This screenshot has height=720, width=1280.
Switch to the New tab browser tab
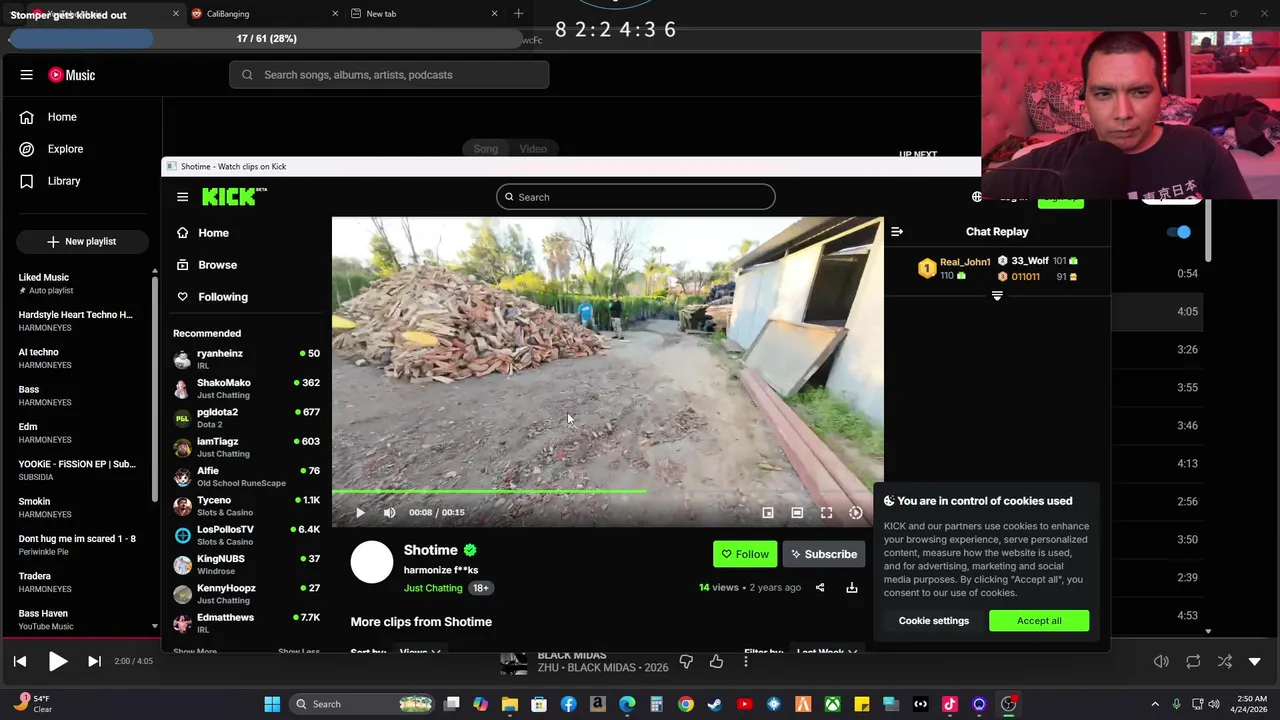pyautogui.click(x=425, y=14)
